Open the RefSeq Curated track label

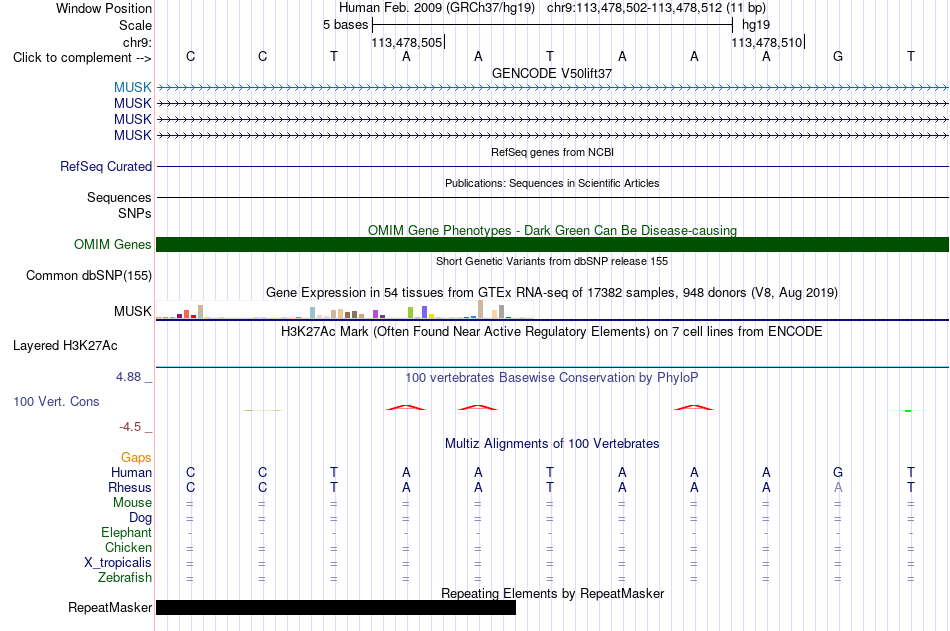pyautogui.click(x=106, y=166)
